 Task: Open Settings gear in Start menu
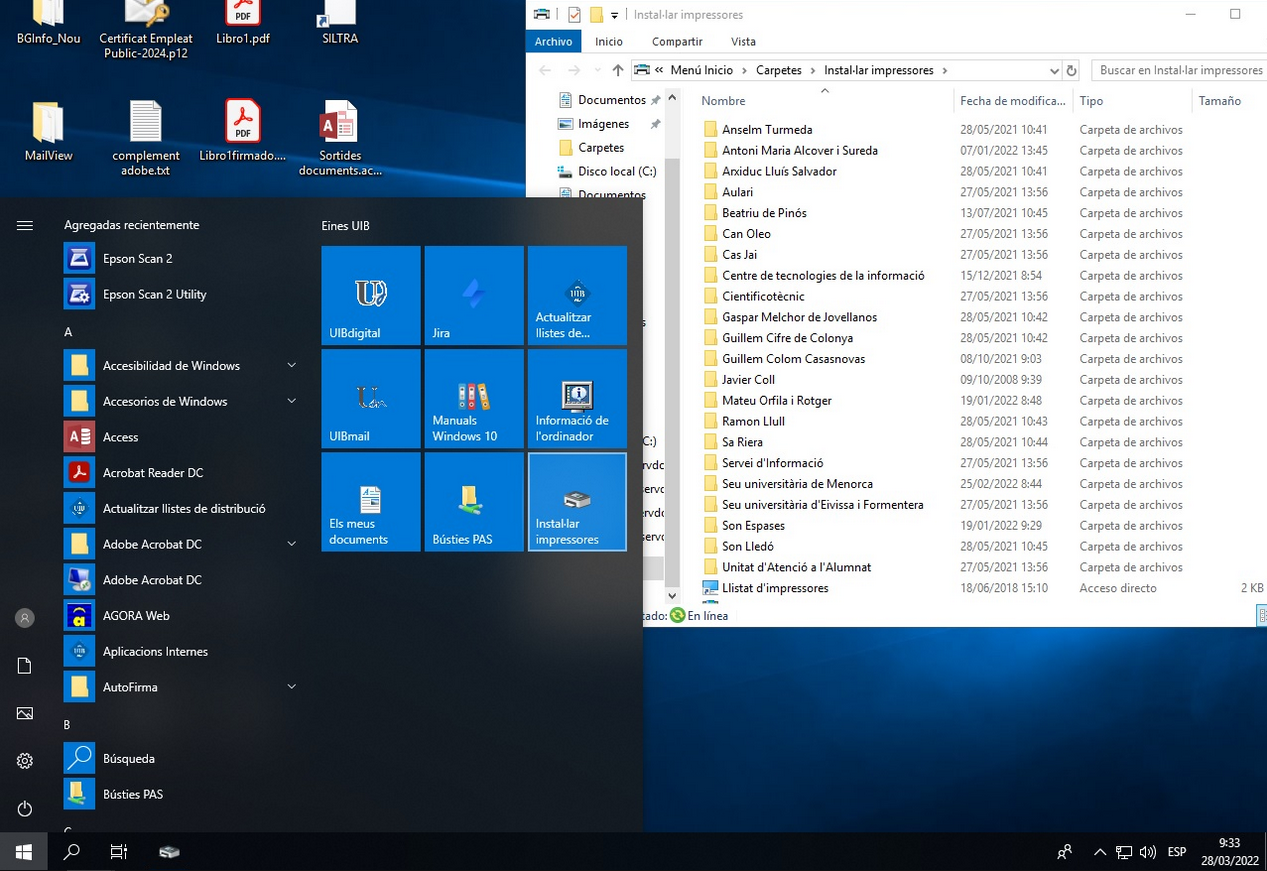25,761
